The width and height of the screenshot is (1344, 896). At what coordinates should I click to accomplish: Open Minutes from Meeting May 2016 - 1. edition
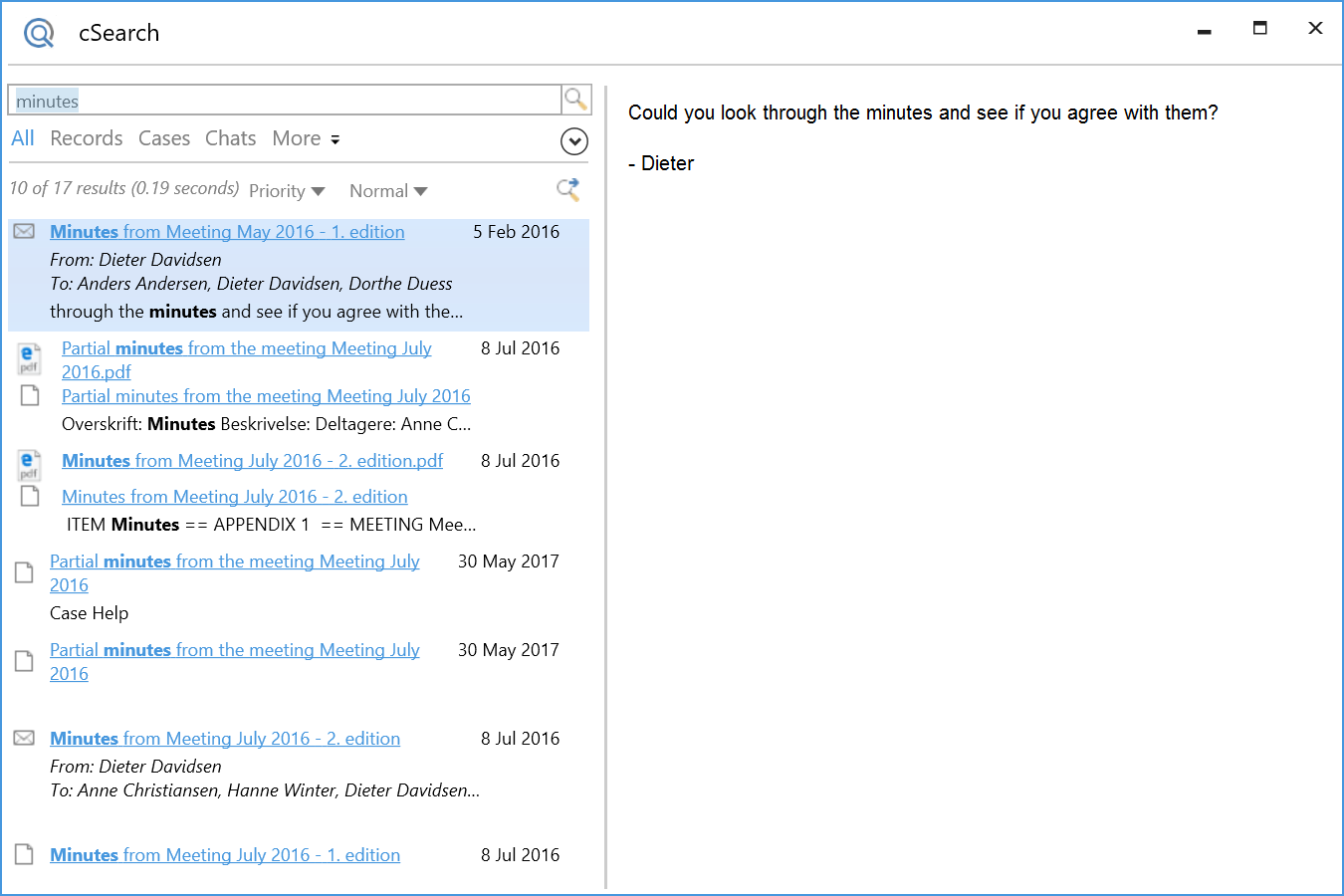click(x=227, y=232)
